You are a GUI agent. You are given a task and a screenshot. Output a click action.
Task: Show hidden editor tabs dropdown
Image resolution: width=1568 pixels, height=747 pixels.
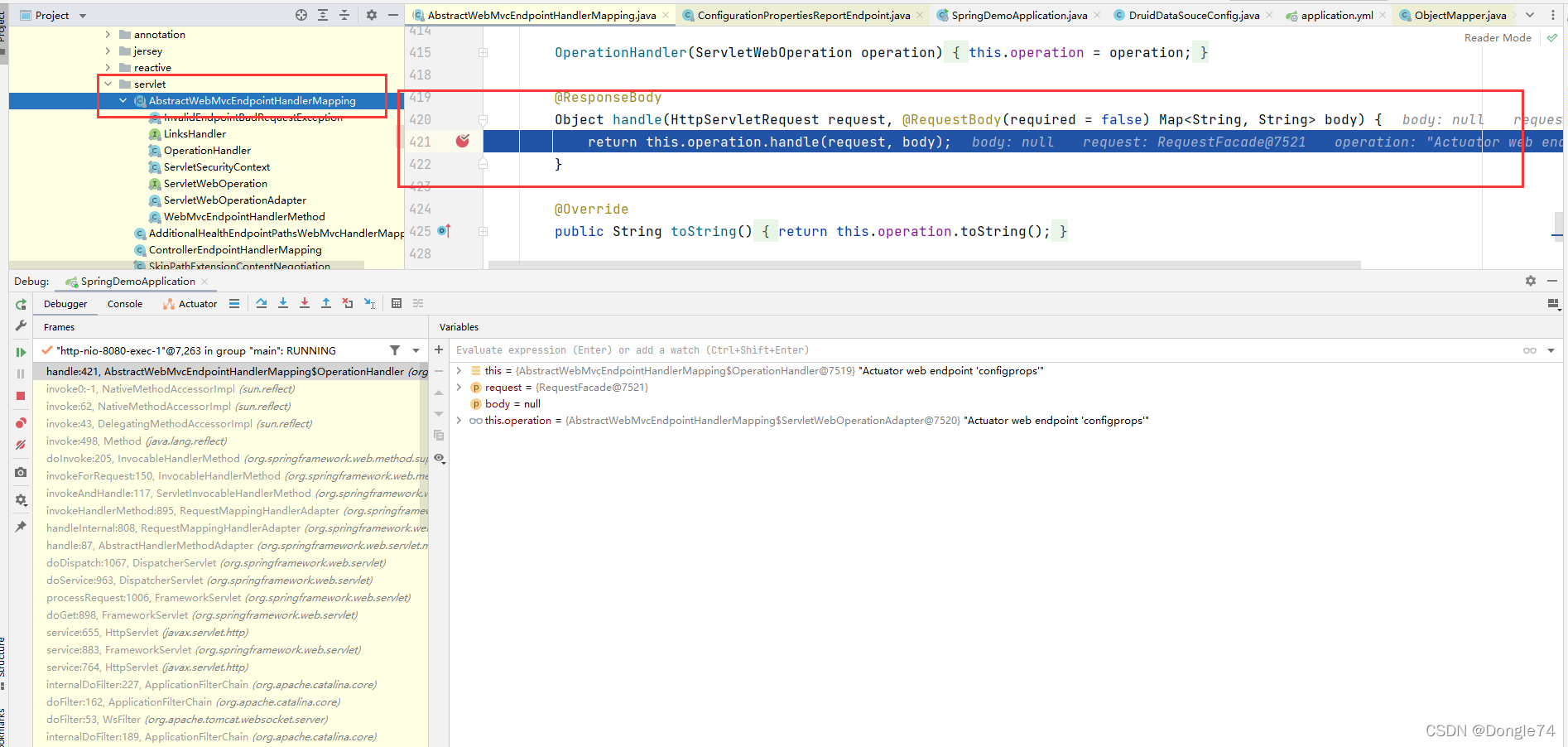coord(1530,15)
